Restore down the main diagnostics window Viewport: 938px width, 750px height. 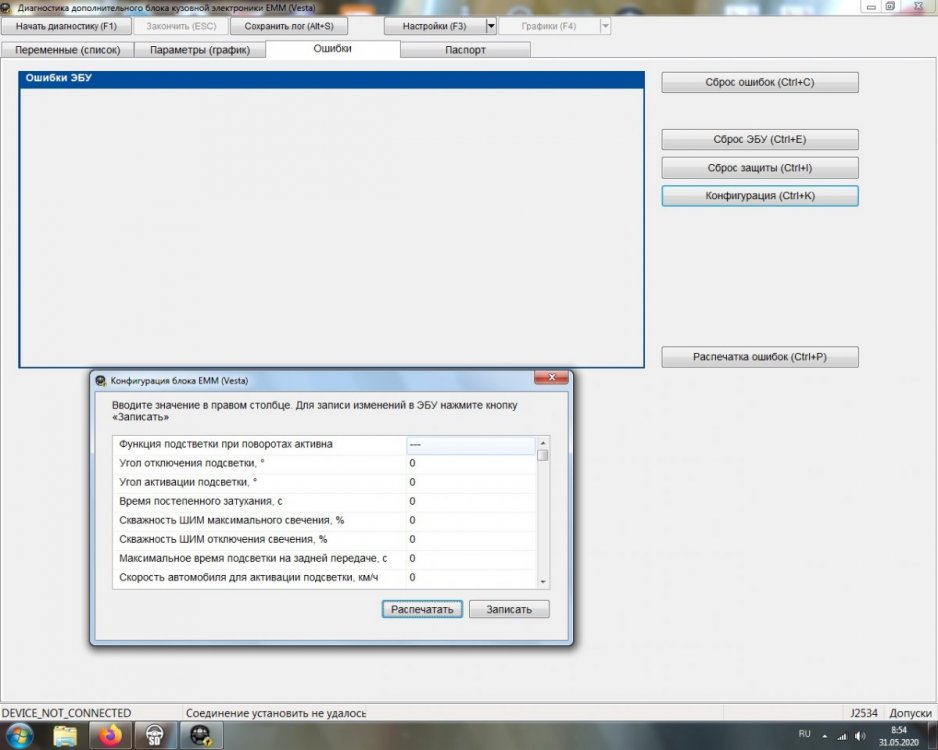(890, 6)
